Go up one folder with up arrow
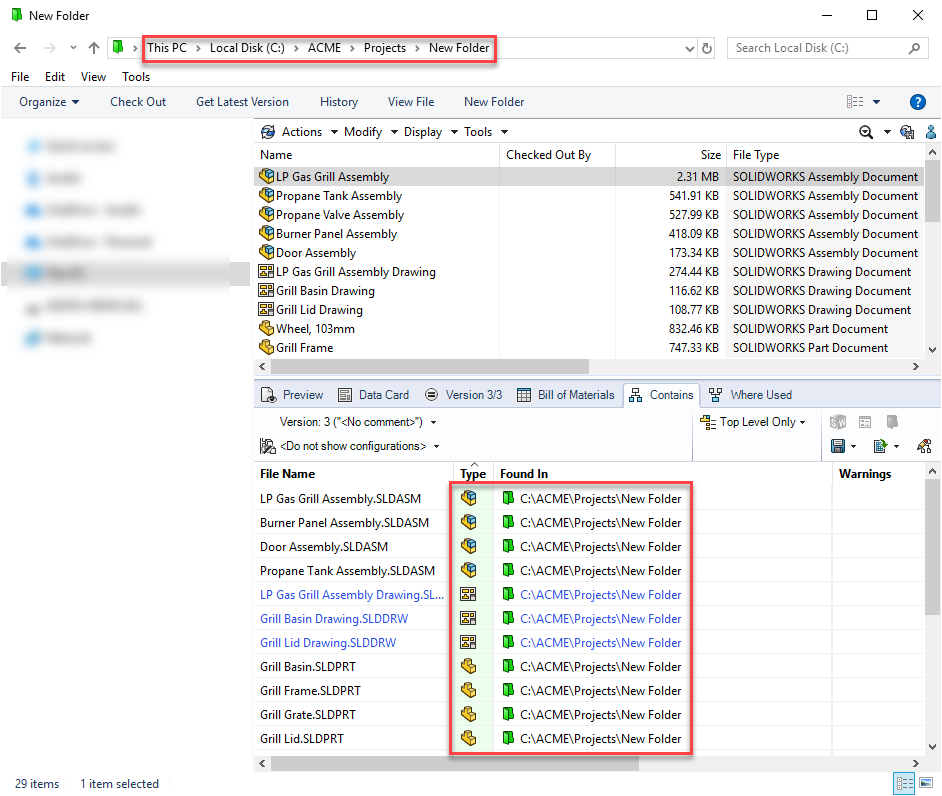The image size is (942, 796). (94, 48)
